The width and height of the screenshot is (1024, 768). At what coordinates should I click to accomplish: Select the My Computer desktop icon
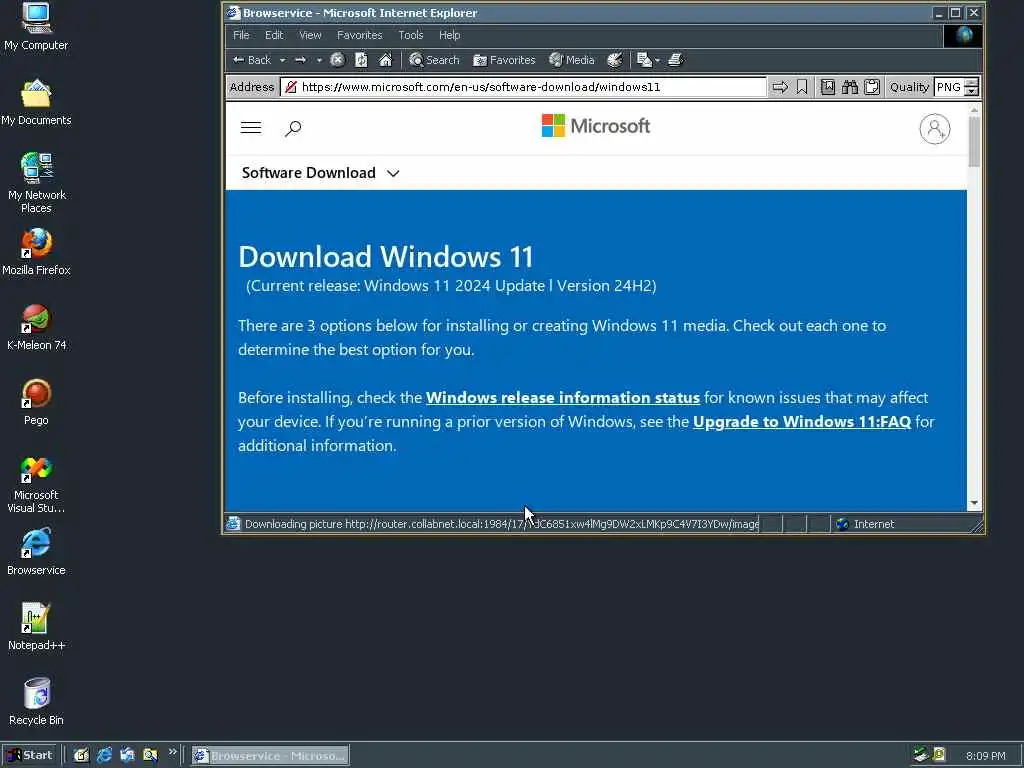36,27
